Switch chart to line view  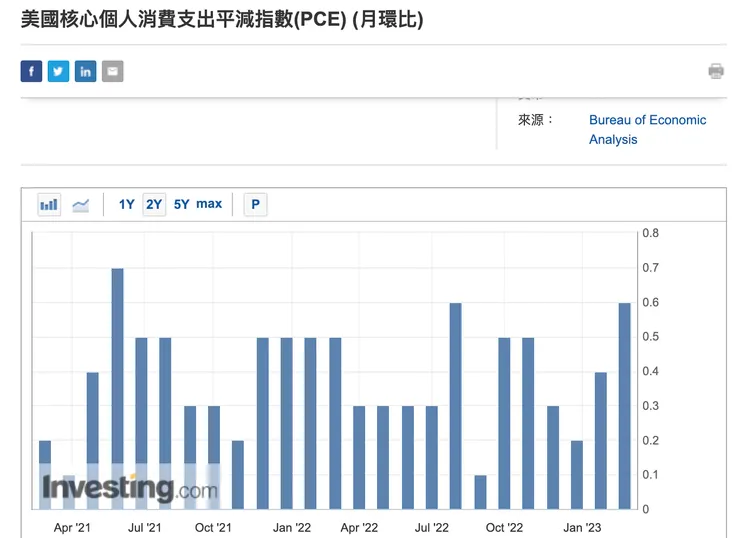(x=81, y=205)
